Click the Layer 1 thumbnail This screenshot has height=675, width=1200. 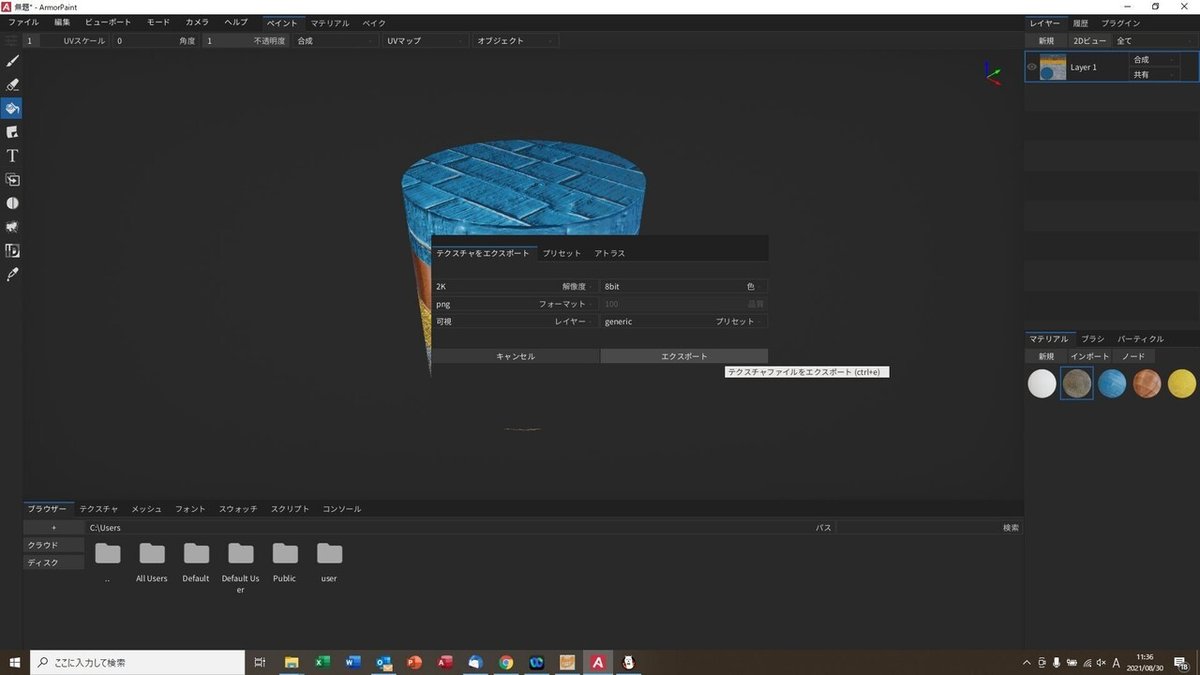pyautogui.click(x=1053, y=67)
